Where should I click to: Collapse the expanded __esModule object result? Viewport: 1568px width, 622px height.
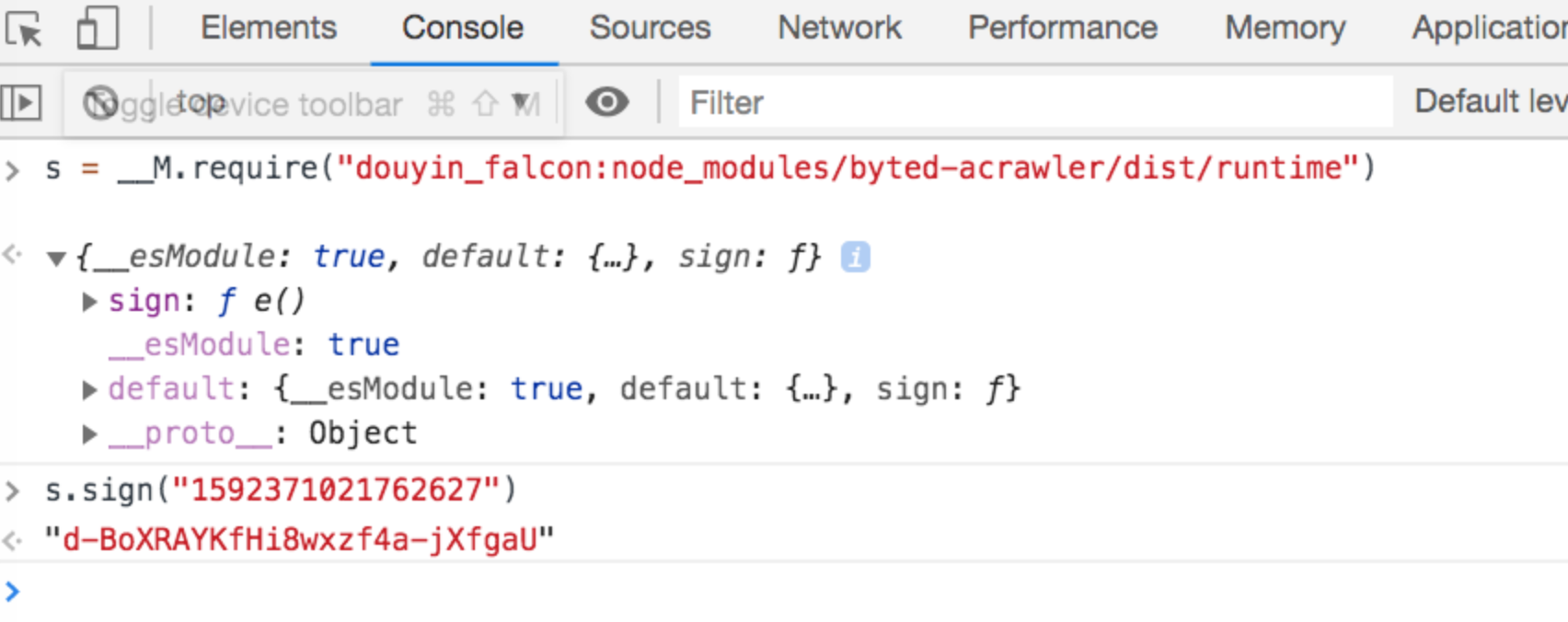(57, 259)
